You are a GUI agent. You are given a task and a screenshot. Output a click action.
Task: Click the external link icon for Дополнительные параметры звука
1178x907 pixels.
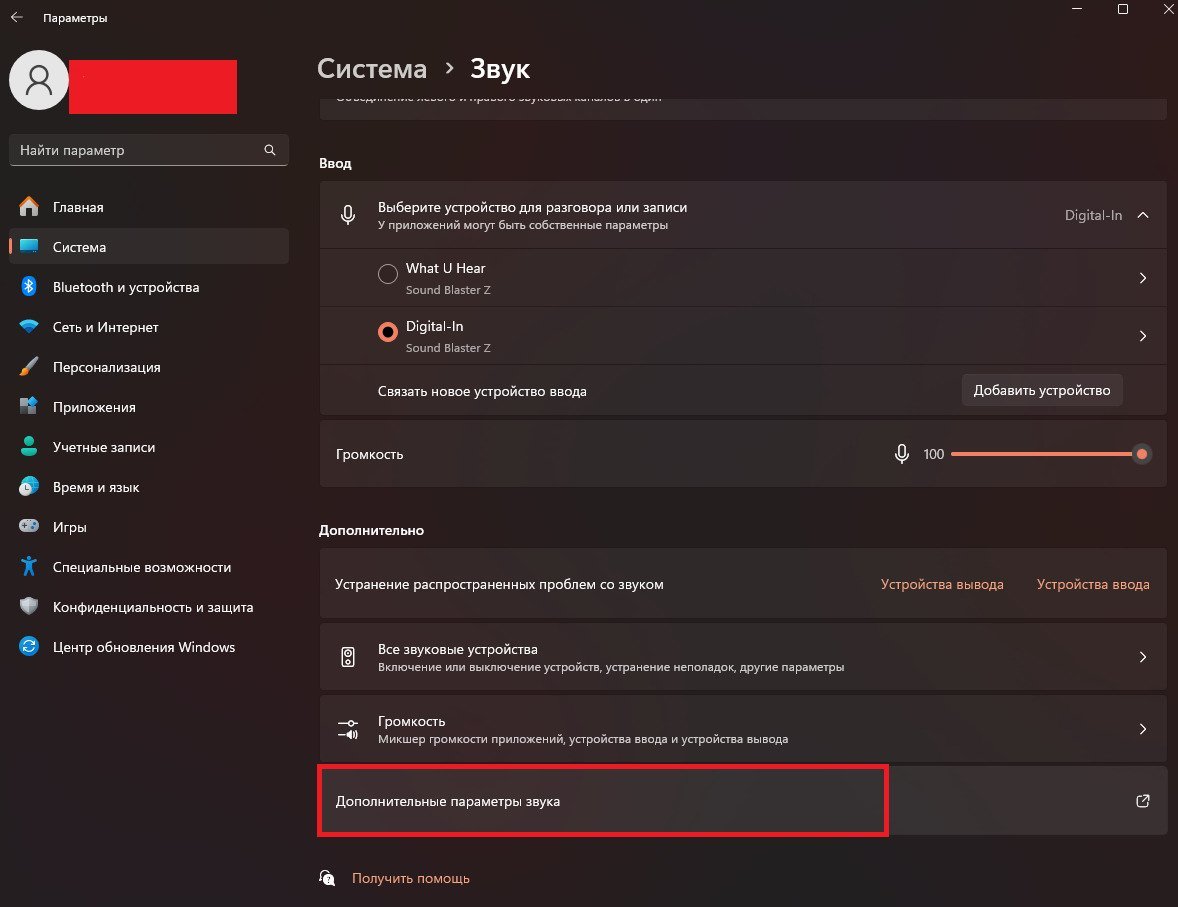[x=1143, y=801]
